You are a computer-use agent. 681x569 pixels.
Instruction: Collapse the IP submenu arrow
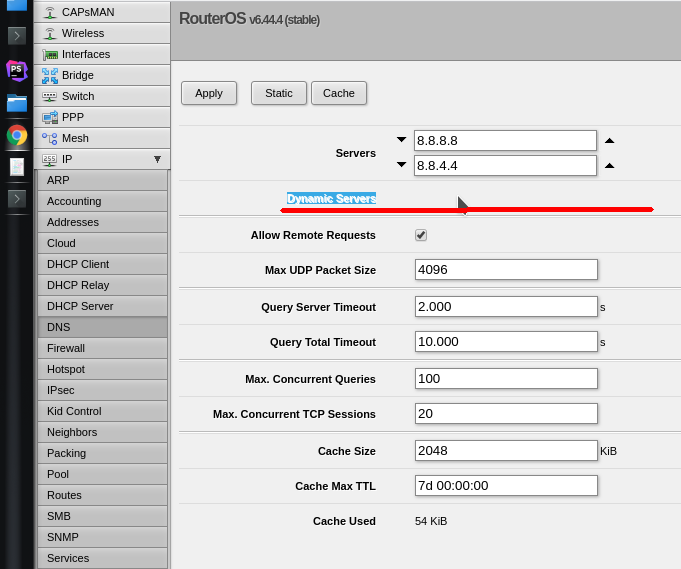click(158, 159)
